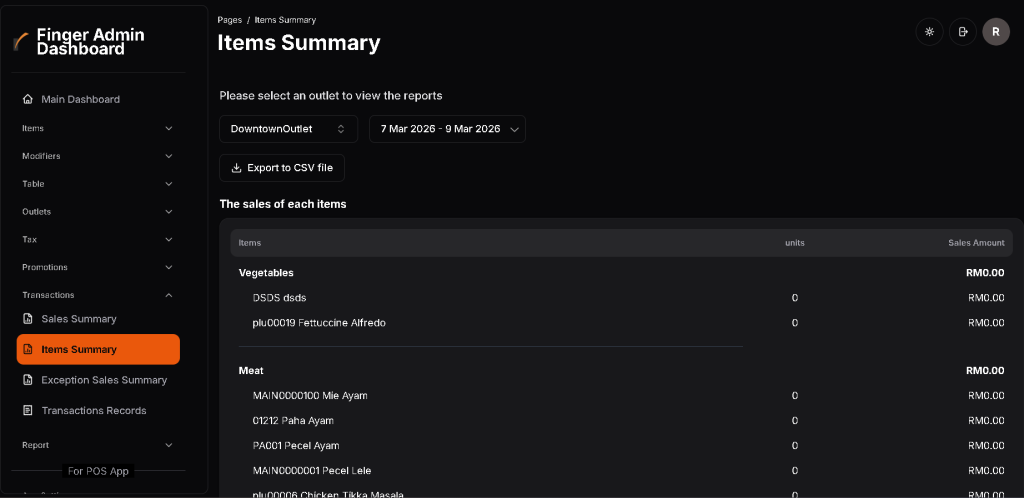The width and height of the screenshot is (1024, 498).
Task: Open the date range picker dropdown
Action: [x=447, y=129]
